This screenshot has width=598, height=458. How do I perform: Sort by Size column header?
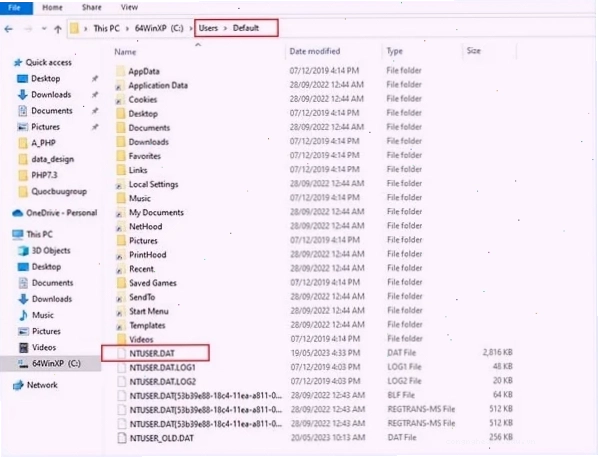pyautogui.click(x=473, y=50)
